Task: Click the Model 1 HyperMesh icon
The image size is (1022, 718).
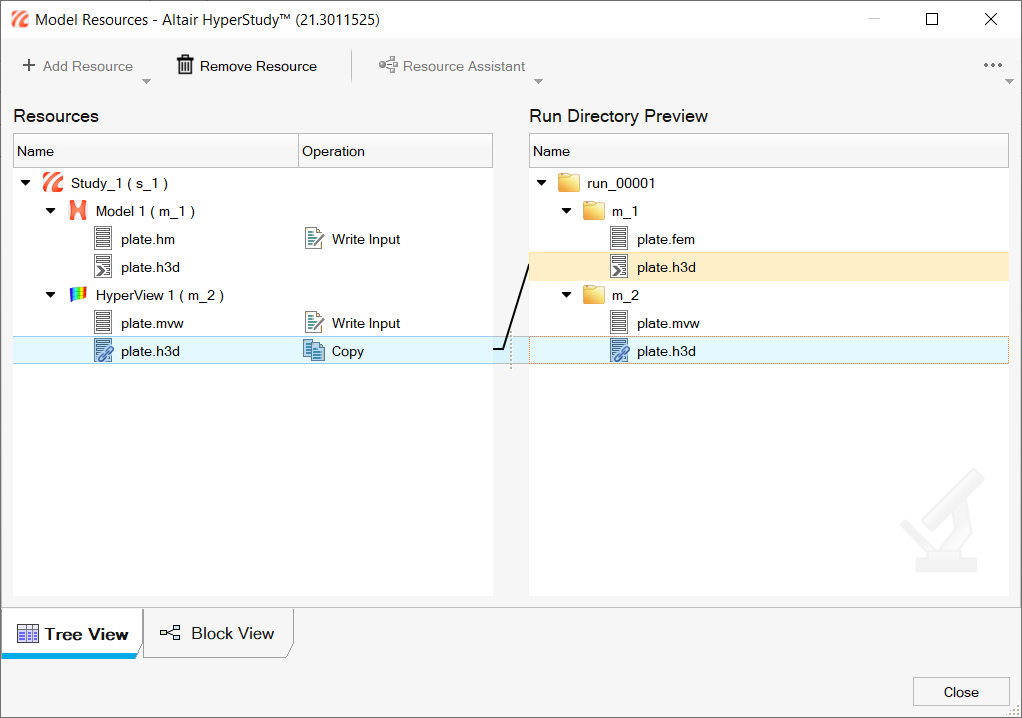Action: tap(78, 211)
